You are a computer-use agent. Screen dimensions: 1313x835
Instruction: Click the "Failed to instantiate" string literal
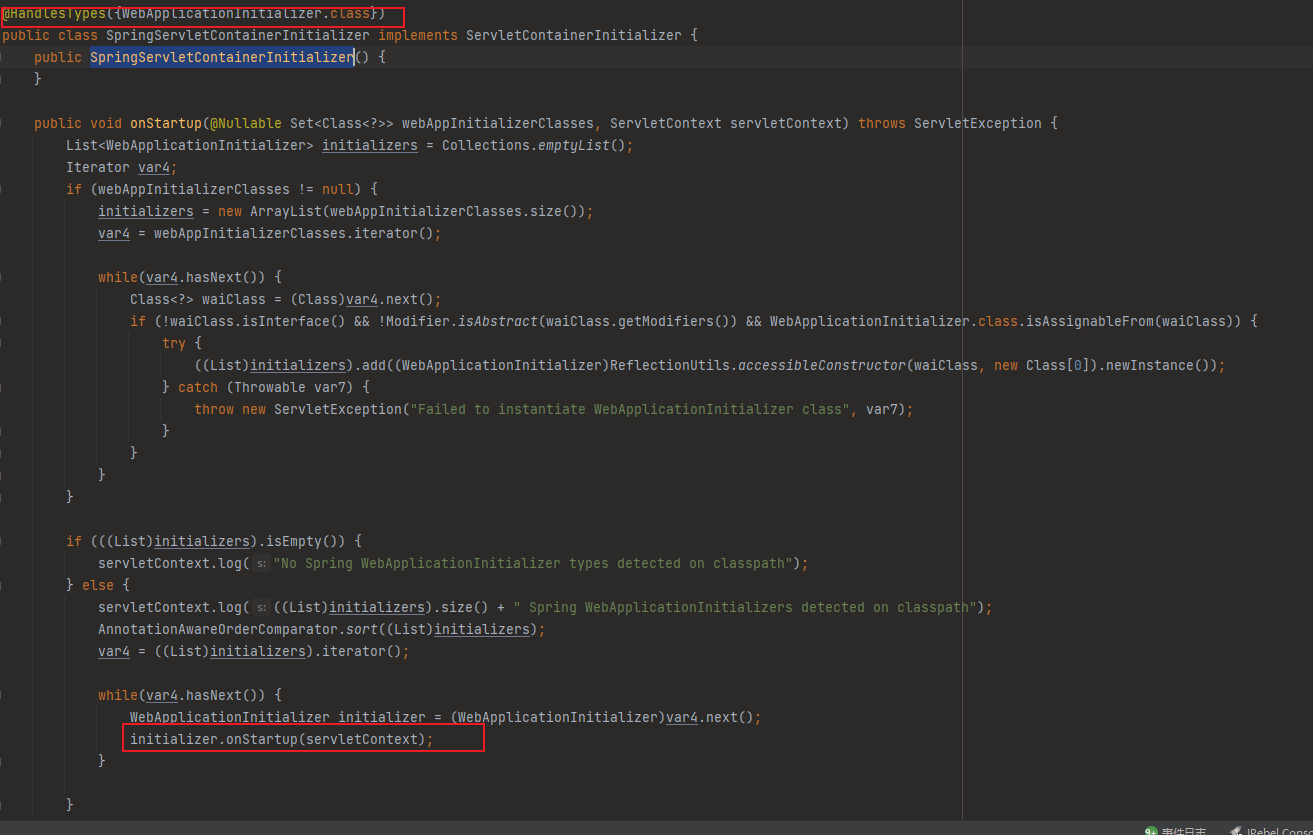click(x=630, y=410)
